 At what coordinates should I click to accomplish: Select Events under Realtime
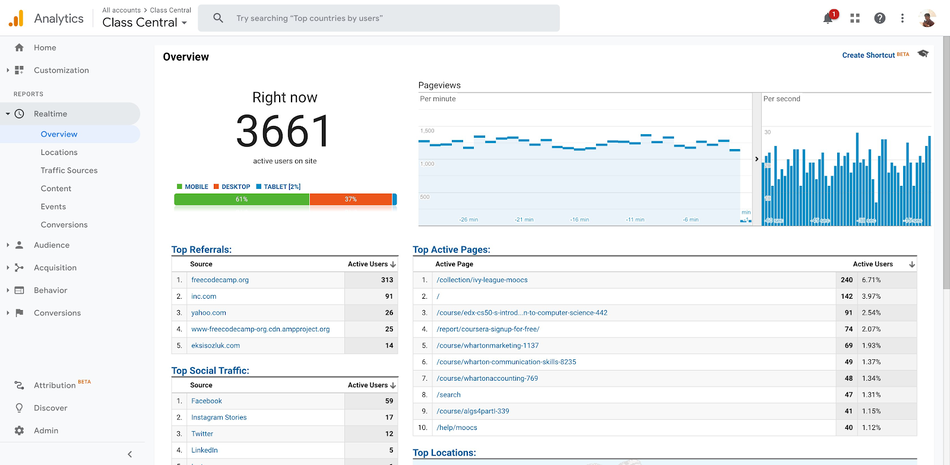point(53,207)
